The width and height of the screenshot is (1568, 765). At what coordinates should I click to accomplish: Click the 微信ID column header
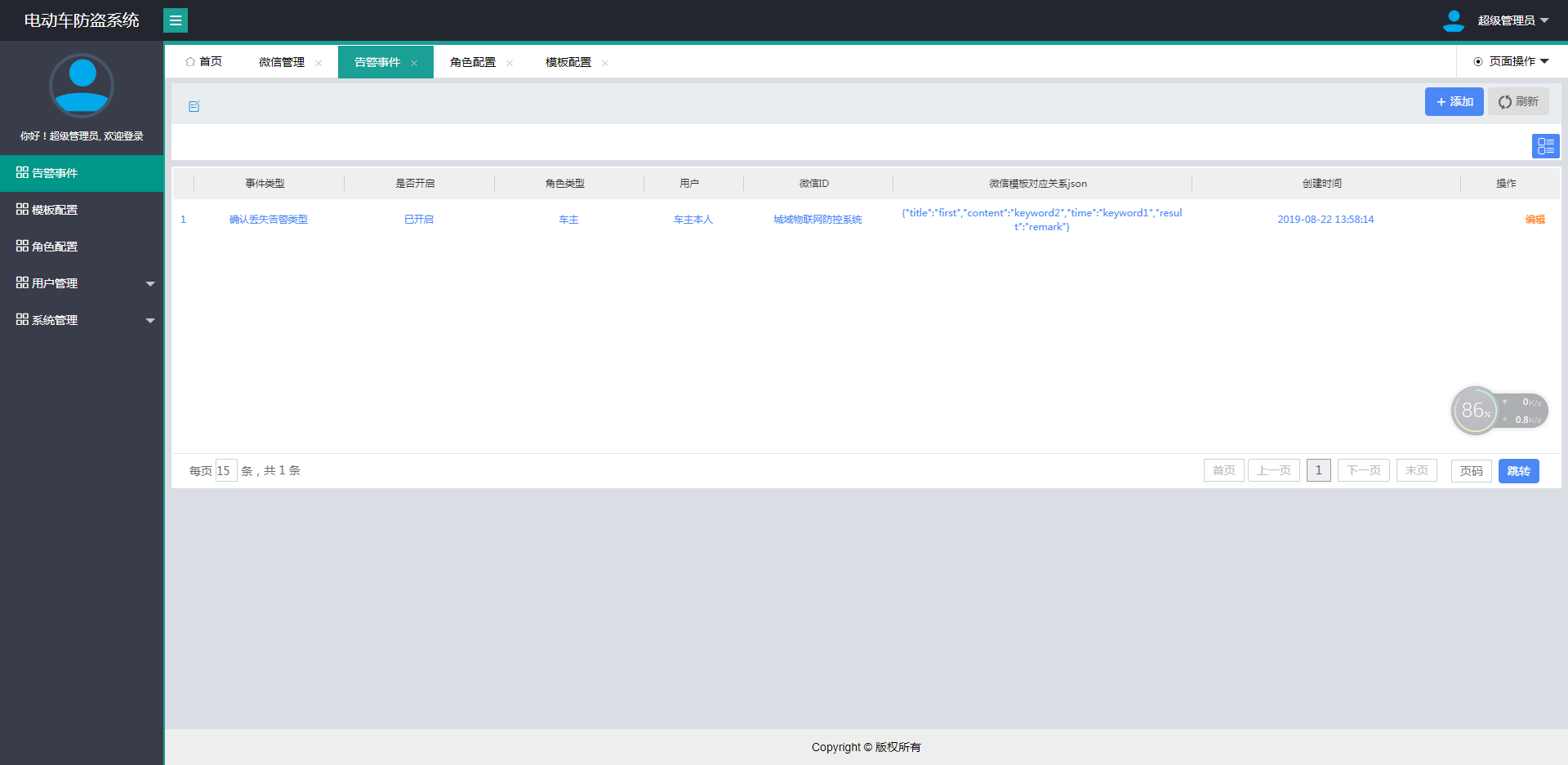click(x=814, y=184)
